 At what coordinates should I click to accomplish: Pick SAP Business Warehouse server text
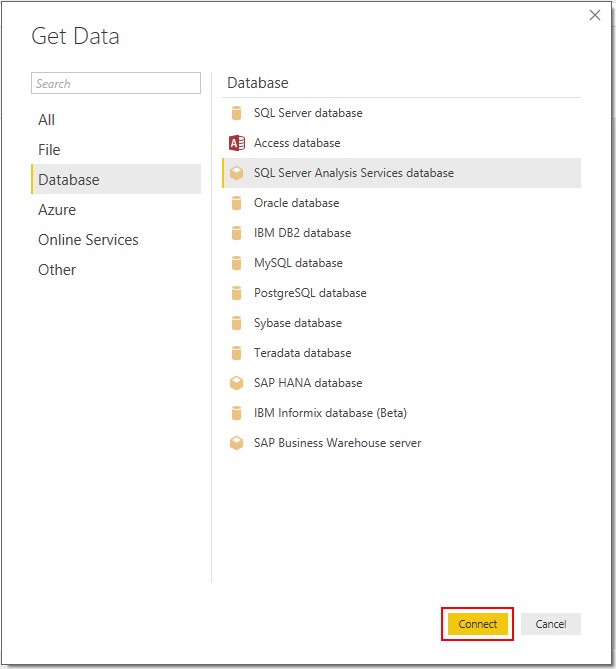click(338, 443)
